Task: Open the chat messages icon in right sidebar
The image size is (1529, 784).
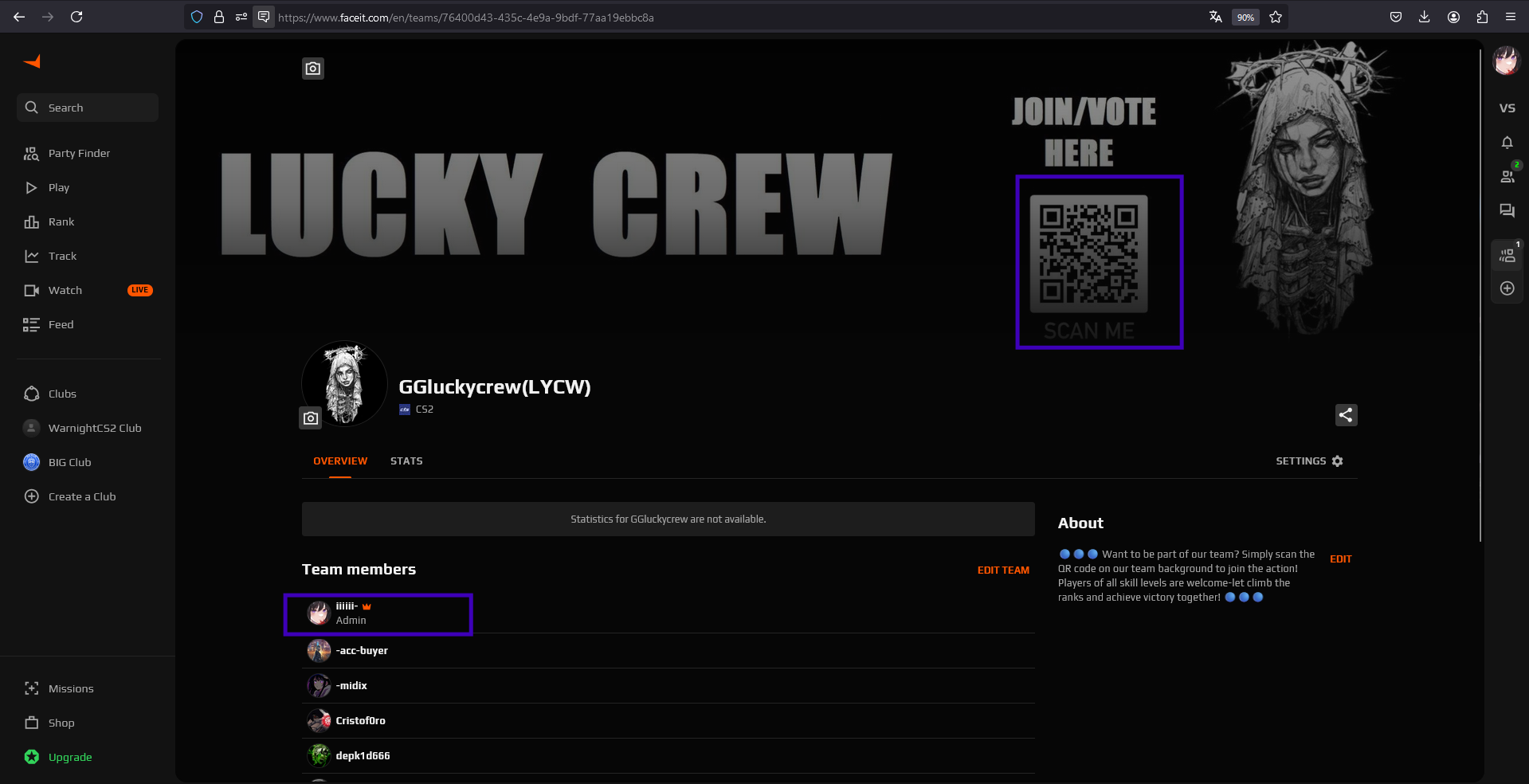Action: tap(1507, 211)
